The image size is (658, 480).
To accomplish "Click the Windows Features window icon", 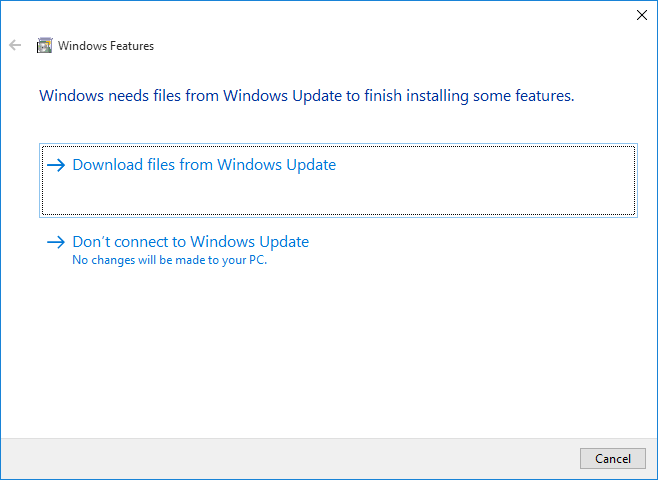I will 44,45.
